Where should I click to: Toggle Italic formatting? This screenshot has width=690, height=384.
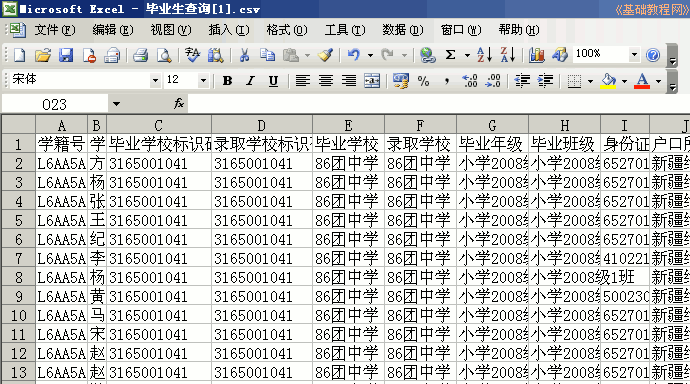[x=250, y=81]
